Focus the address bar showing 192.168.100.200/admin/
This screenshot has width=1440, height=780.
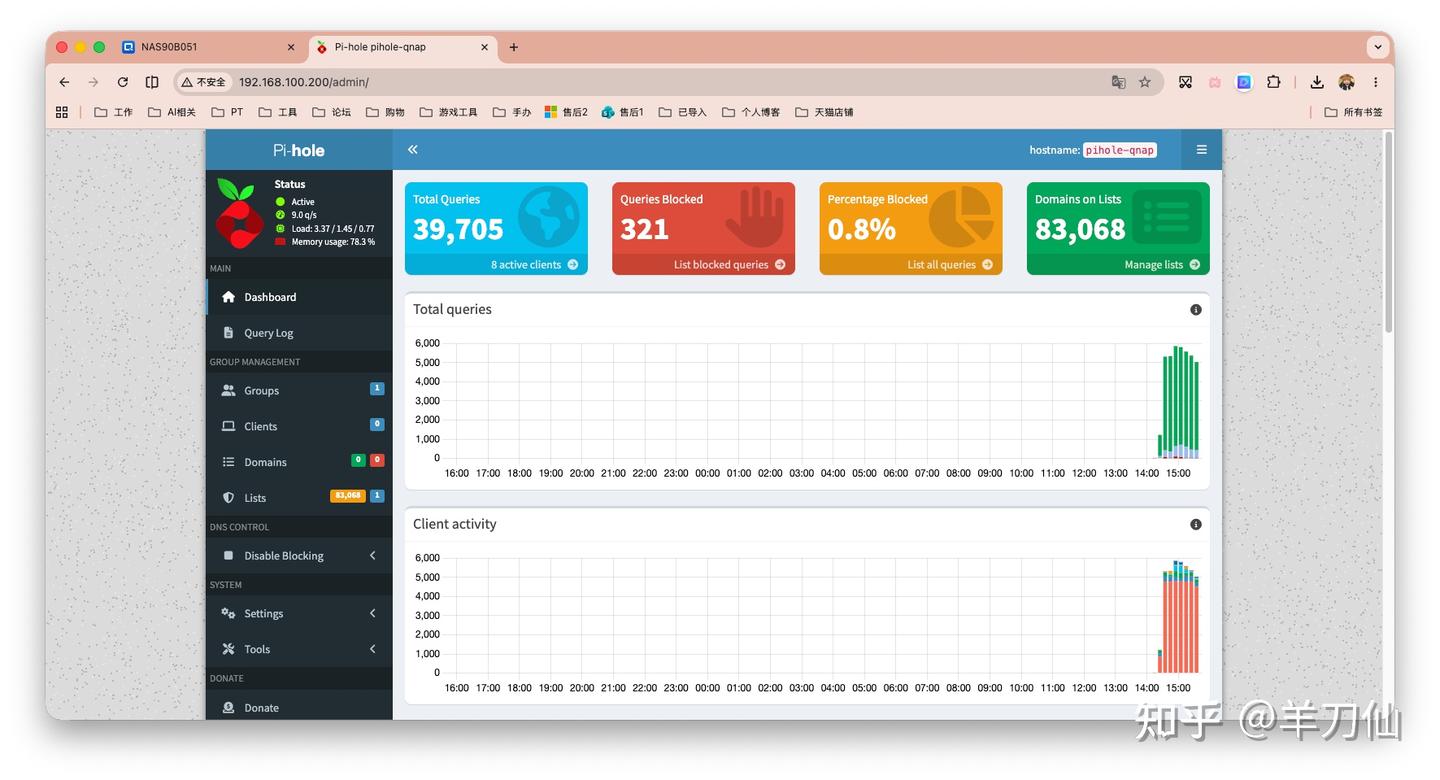pos(670,82)
